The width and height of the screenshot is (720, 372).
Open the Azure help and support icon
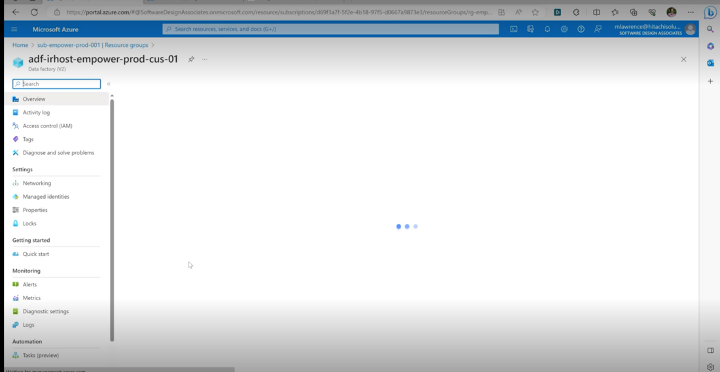point(581,29)
